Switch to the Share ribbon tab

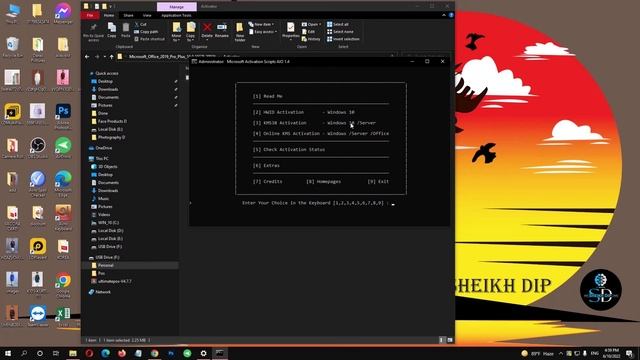click(x=128, y=16)
